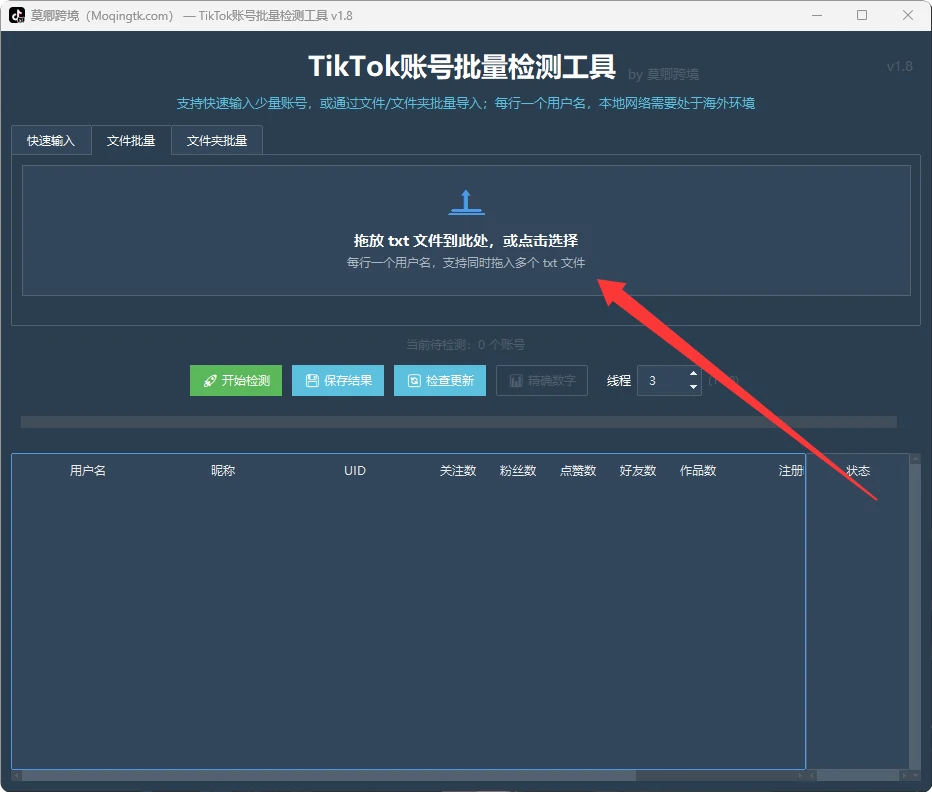Click the 当前待检测: 0 个账号 status text
932x792 pixels.
click(x=465, y=344)
